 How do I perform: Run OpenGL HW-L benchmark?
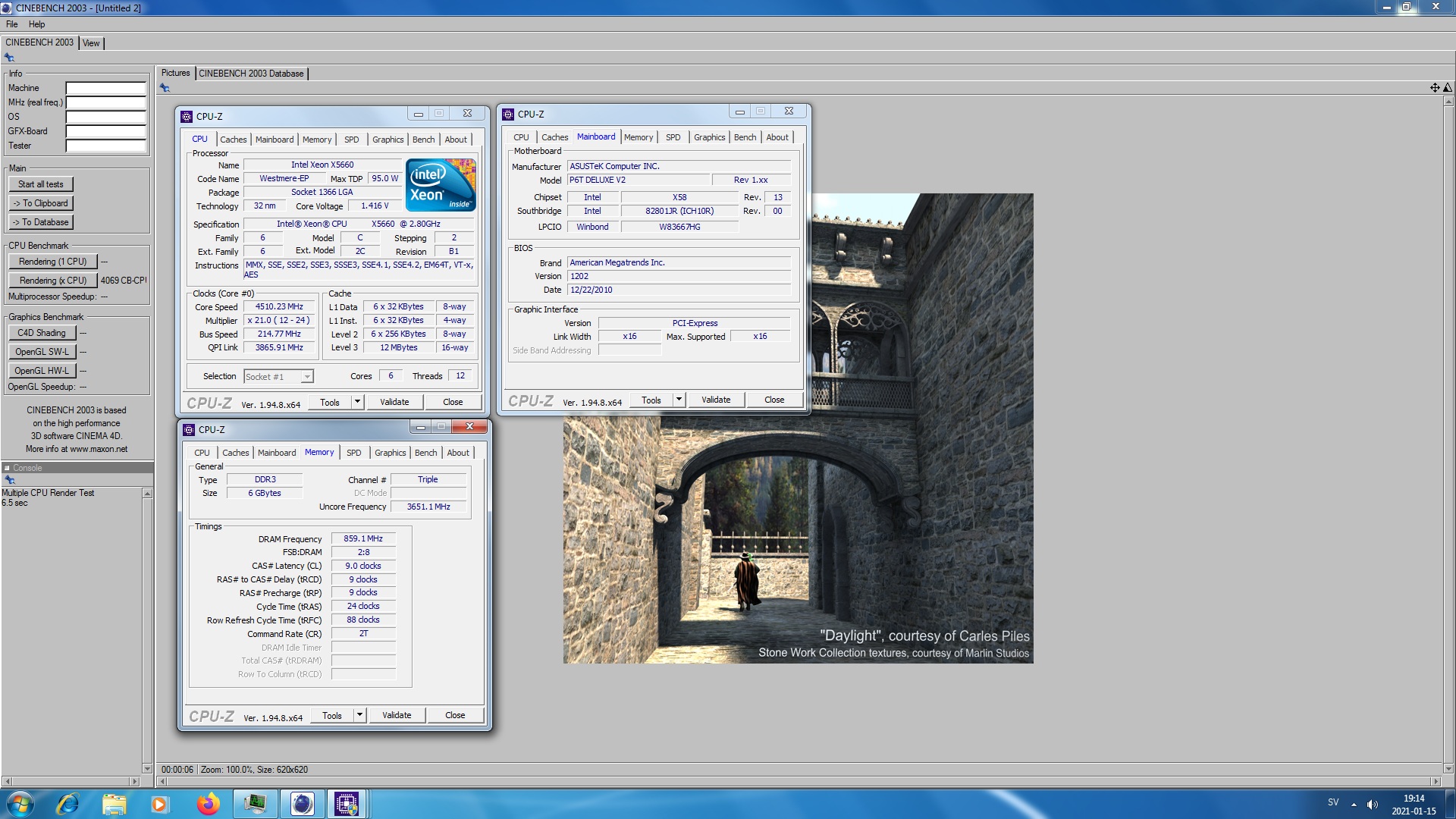[x=42, y=371]
